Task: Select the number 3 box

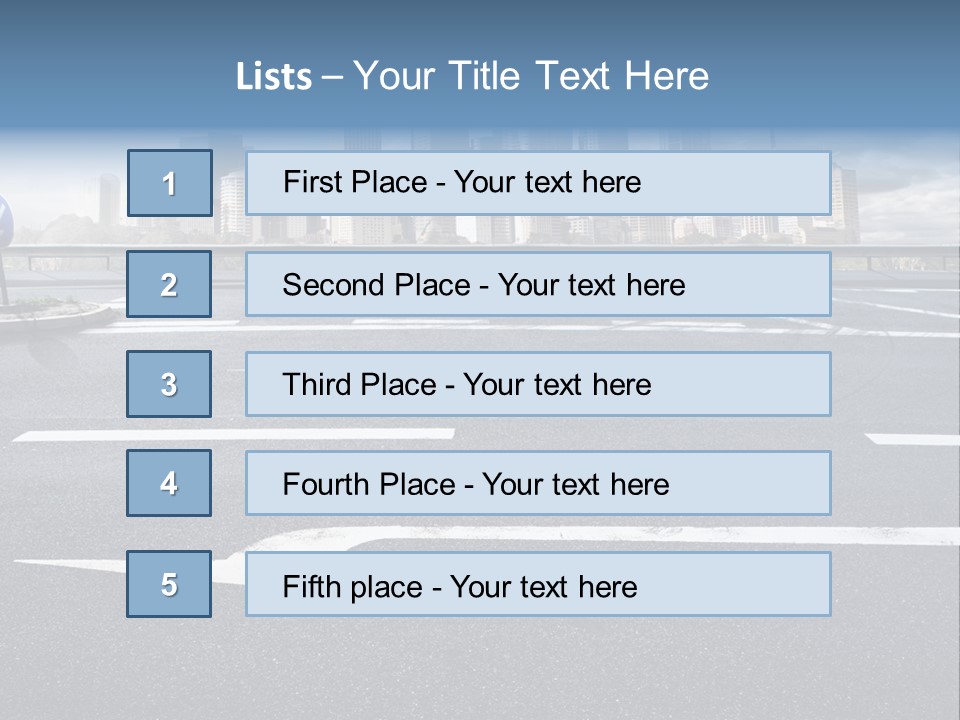Action: coord(169,384)
